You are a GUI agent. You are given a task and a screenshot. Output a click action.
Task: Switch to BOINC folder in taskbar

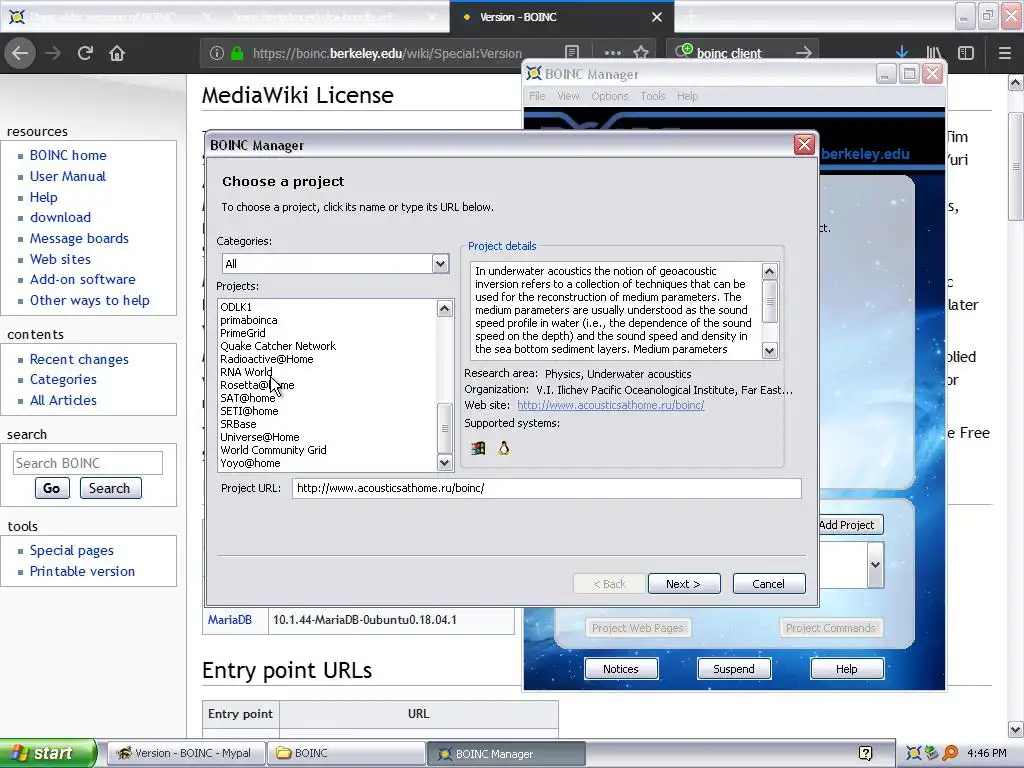coord(346,753)
